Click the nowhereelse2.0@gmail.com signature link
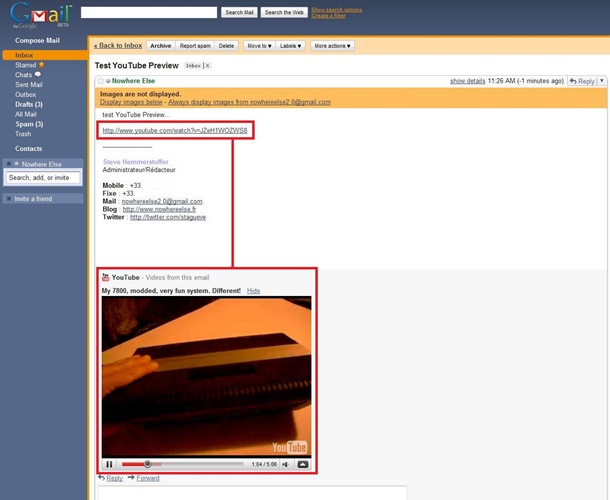 (x=162, y=201)
